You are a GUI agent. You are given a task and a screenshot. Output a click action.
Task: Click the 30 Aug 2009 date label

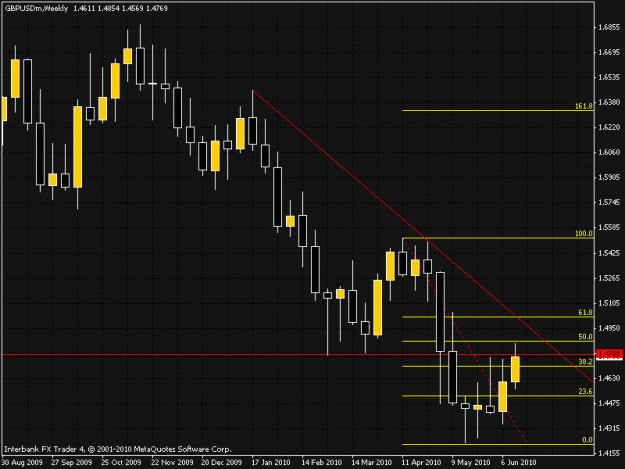coord(22,463)
